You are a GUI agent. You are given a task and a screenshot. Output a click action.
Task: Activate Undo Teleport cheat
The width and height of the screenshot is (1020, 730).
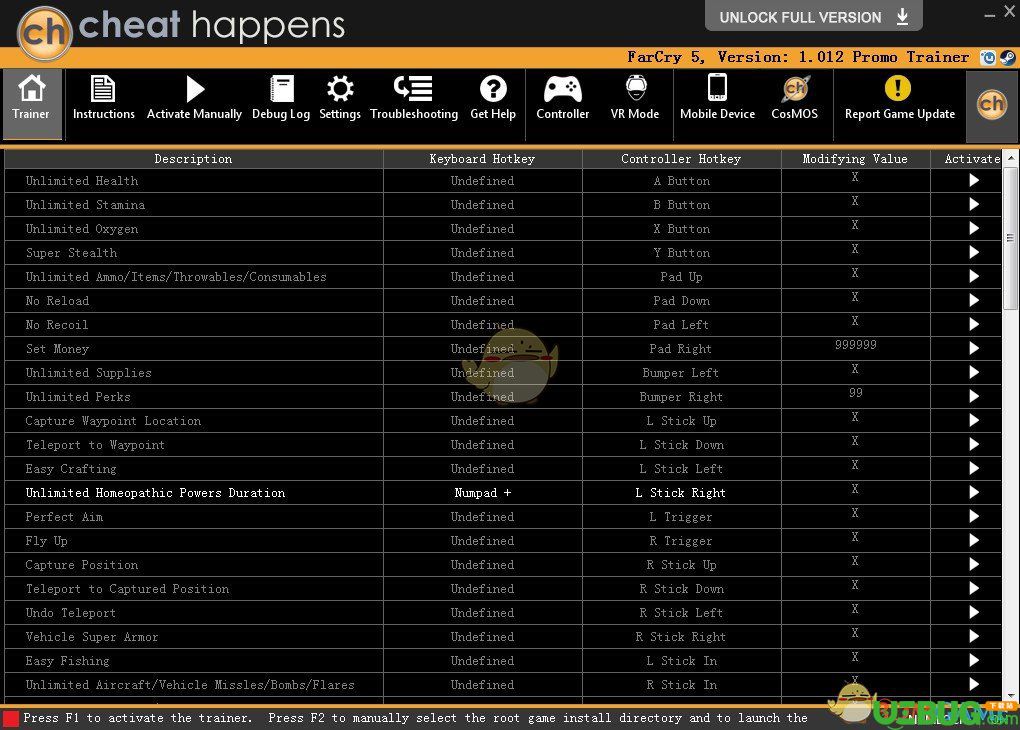coord(973,614)
